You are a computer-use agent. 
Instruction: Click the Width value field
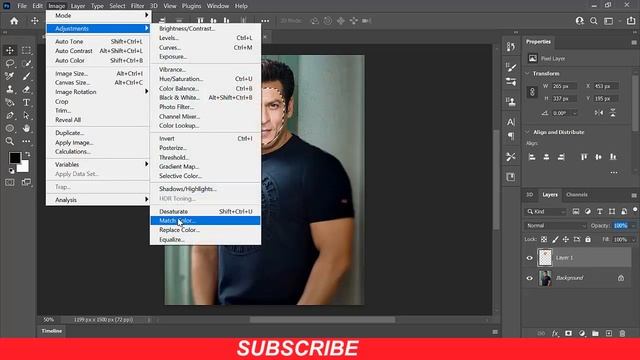click(x=564, y=87)
